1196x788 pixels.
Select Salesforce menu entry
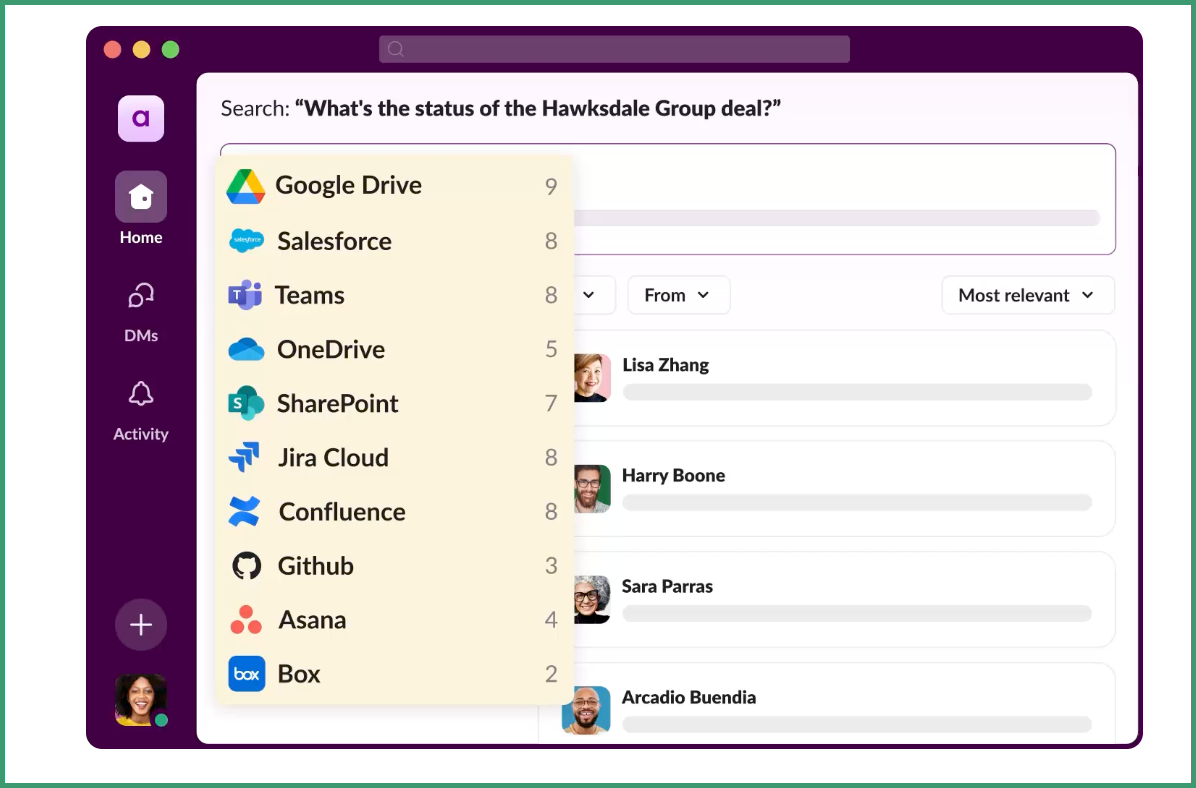[394, 240]
